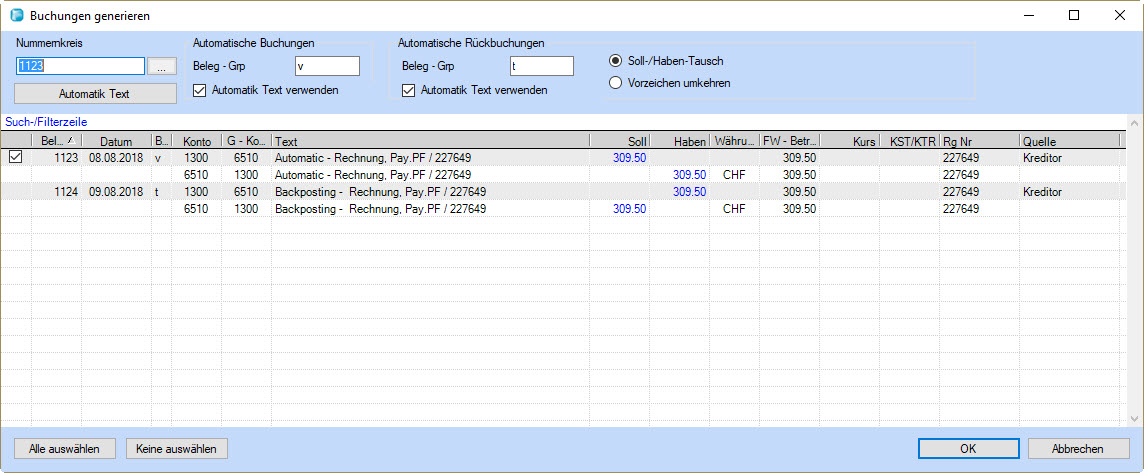Confirm with the OK button
This screenshot has width=1144, height=473.
pyautogui.click(x=967, y=449)
